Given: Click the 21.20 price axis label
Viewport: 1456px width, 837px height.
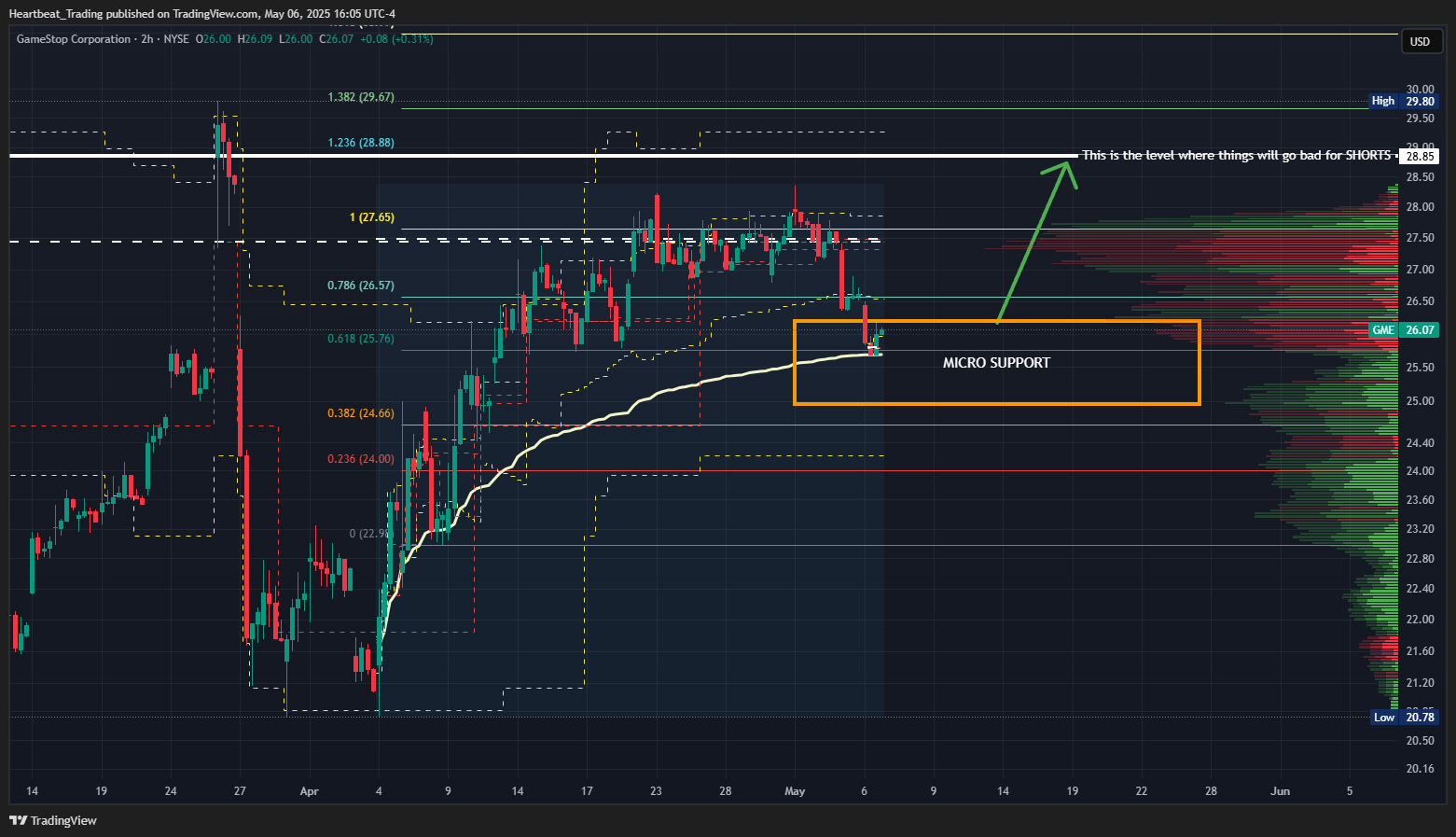Looking at the screenshot, I should coord(1420,683).
